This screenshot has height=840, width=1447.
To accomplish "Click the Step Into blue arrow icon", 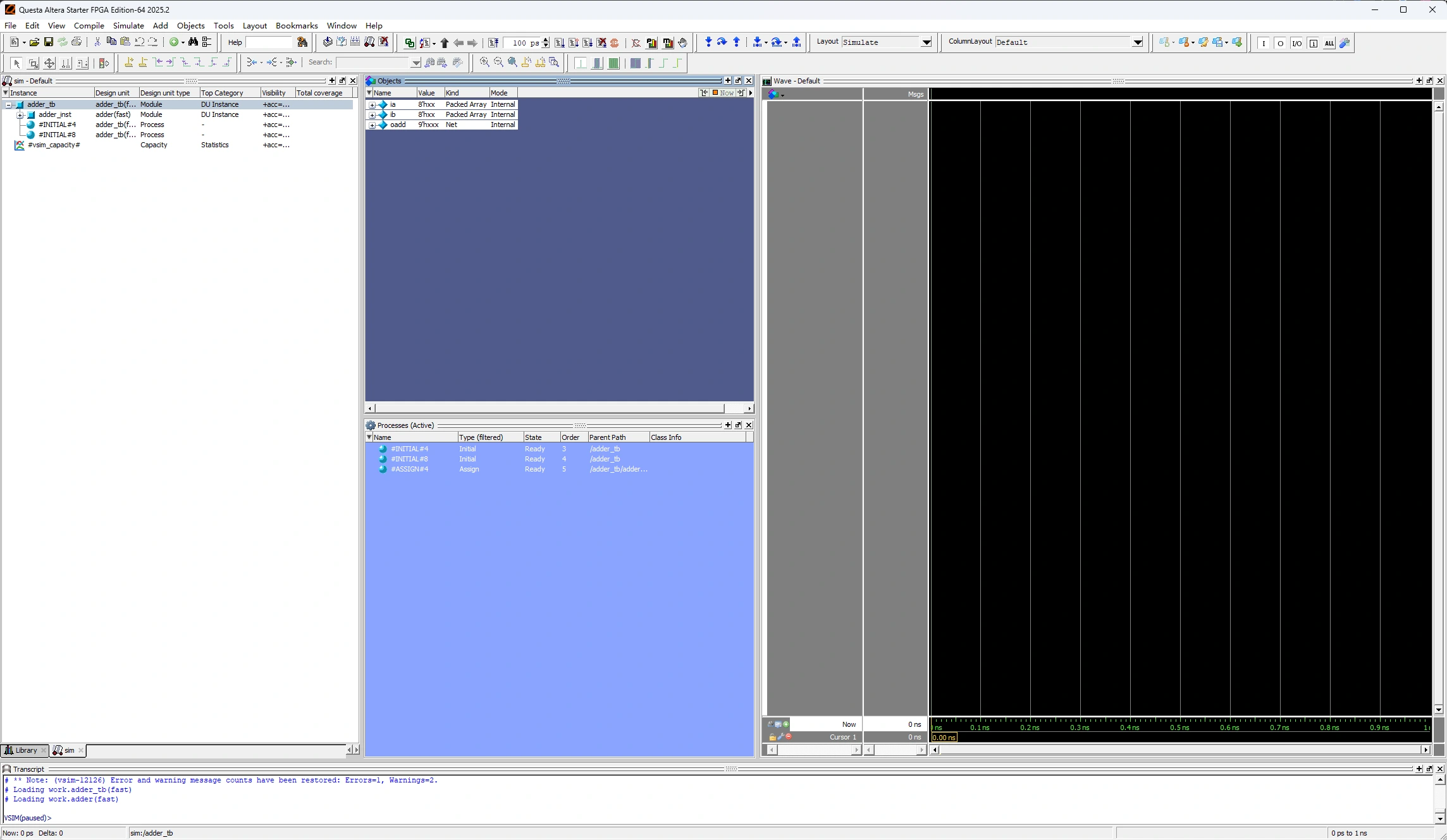I will (708, 42).
